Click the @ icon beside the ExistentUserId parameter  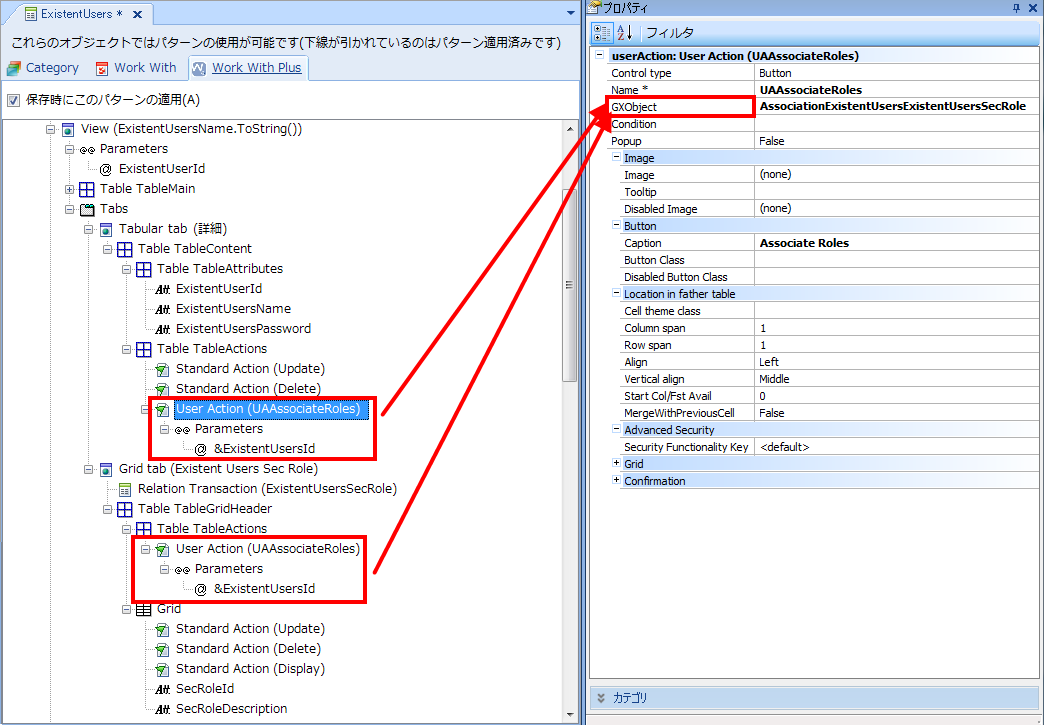(105, 169)
